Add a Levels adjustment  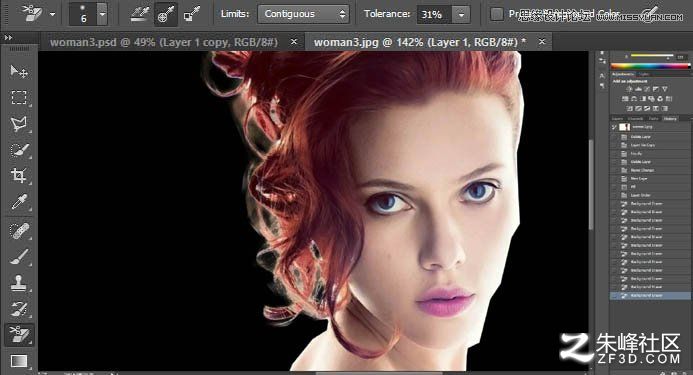pyautogui.click(x=638, y=89)
